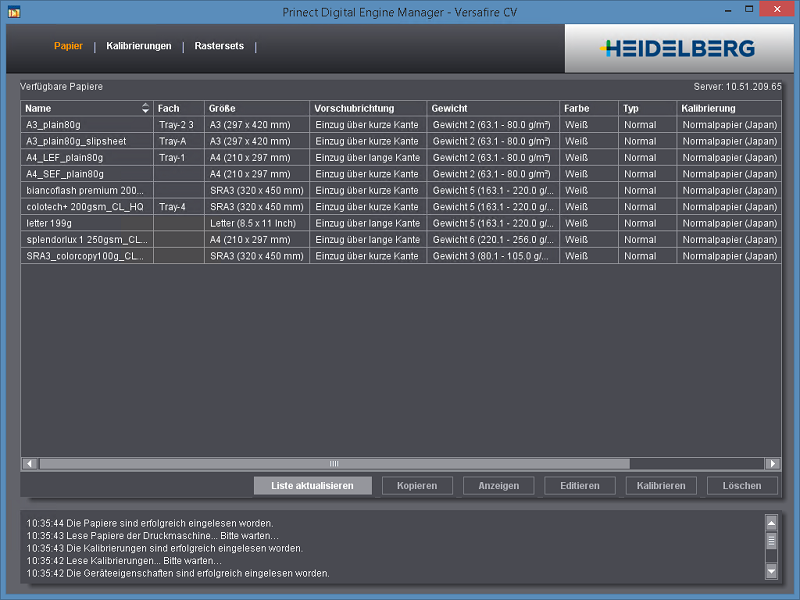Image resolution: width=800 pixels, height=600 pixels.
Task: Click the Tray-4 cell
Action: tap(179, 207)
